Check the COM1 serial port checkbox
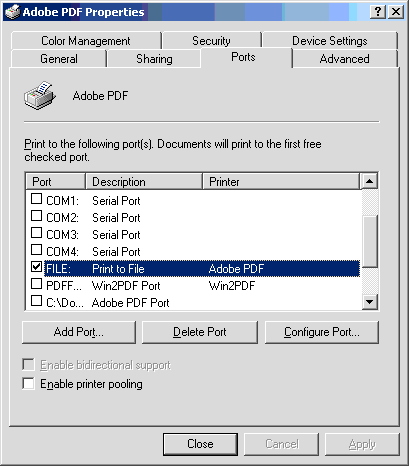 point(36,199)
